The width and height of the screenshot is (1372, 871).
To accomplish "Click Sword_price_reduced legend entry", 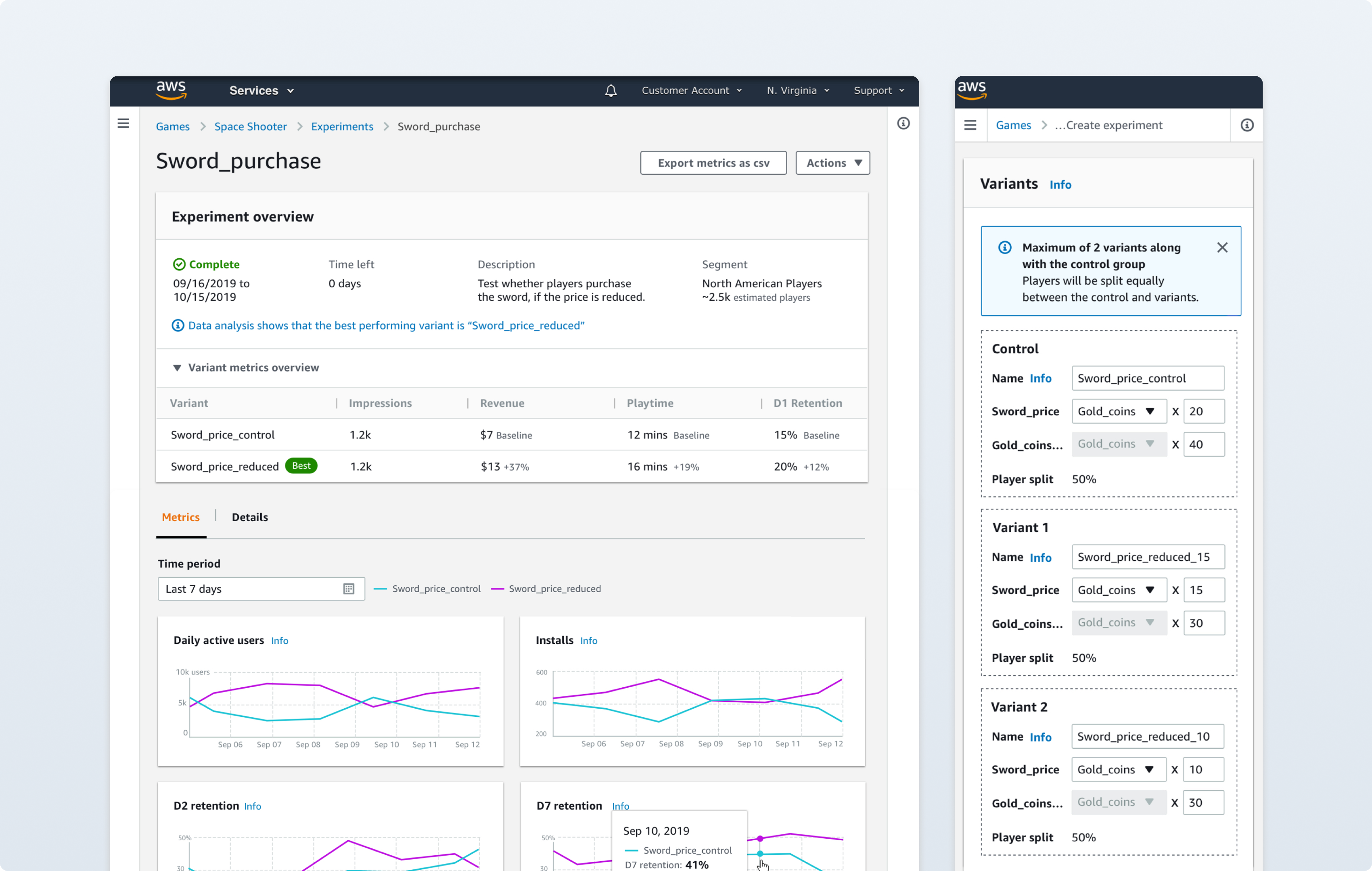I will click(x=546, y=589).
